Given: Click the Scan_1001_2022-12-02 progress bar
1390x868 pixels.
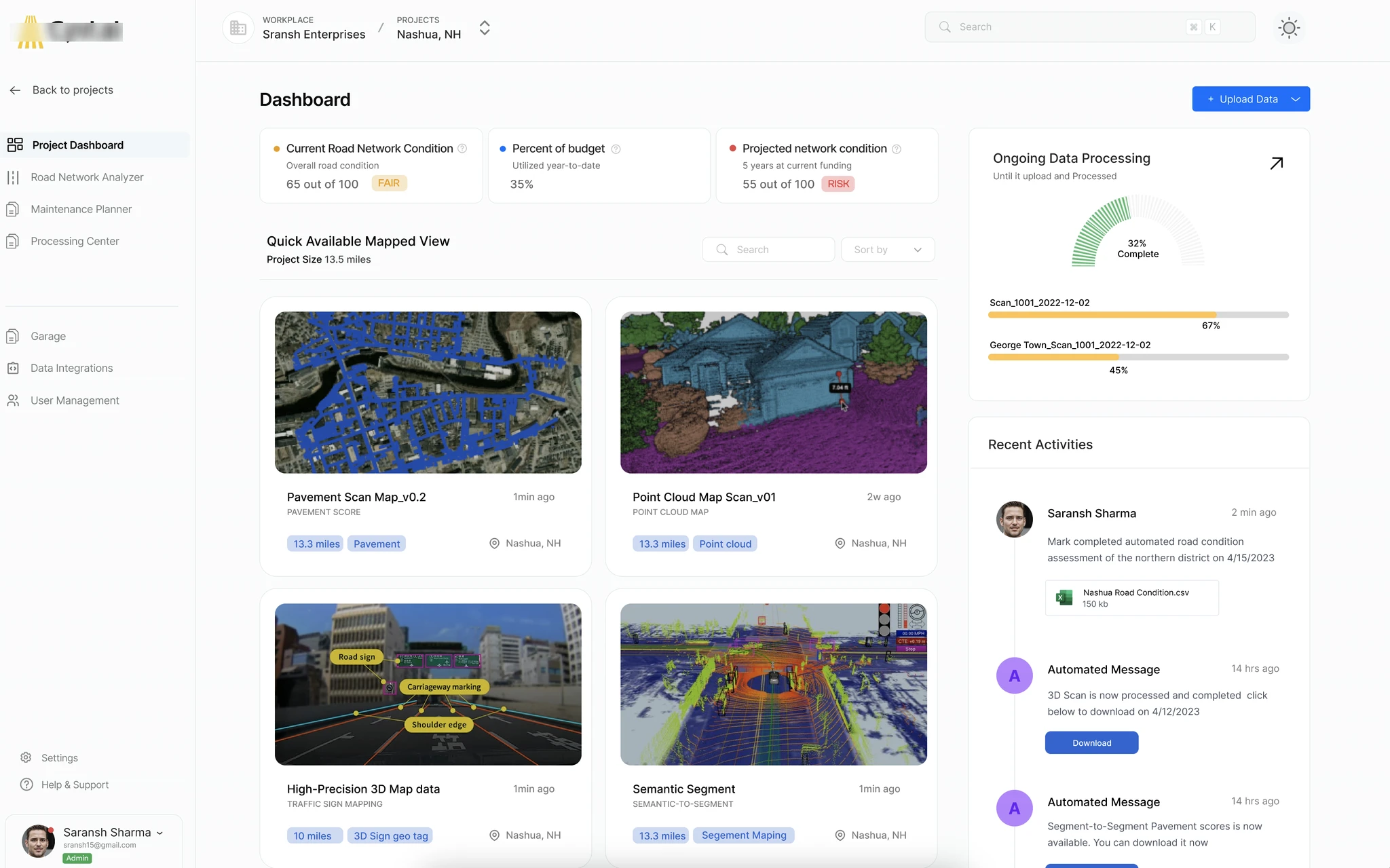Looking at the screenshot, I should pyautogui.click(x=1138, y=314).
